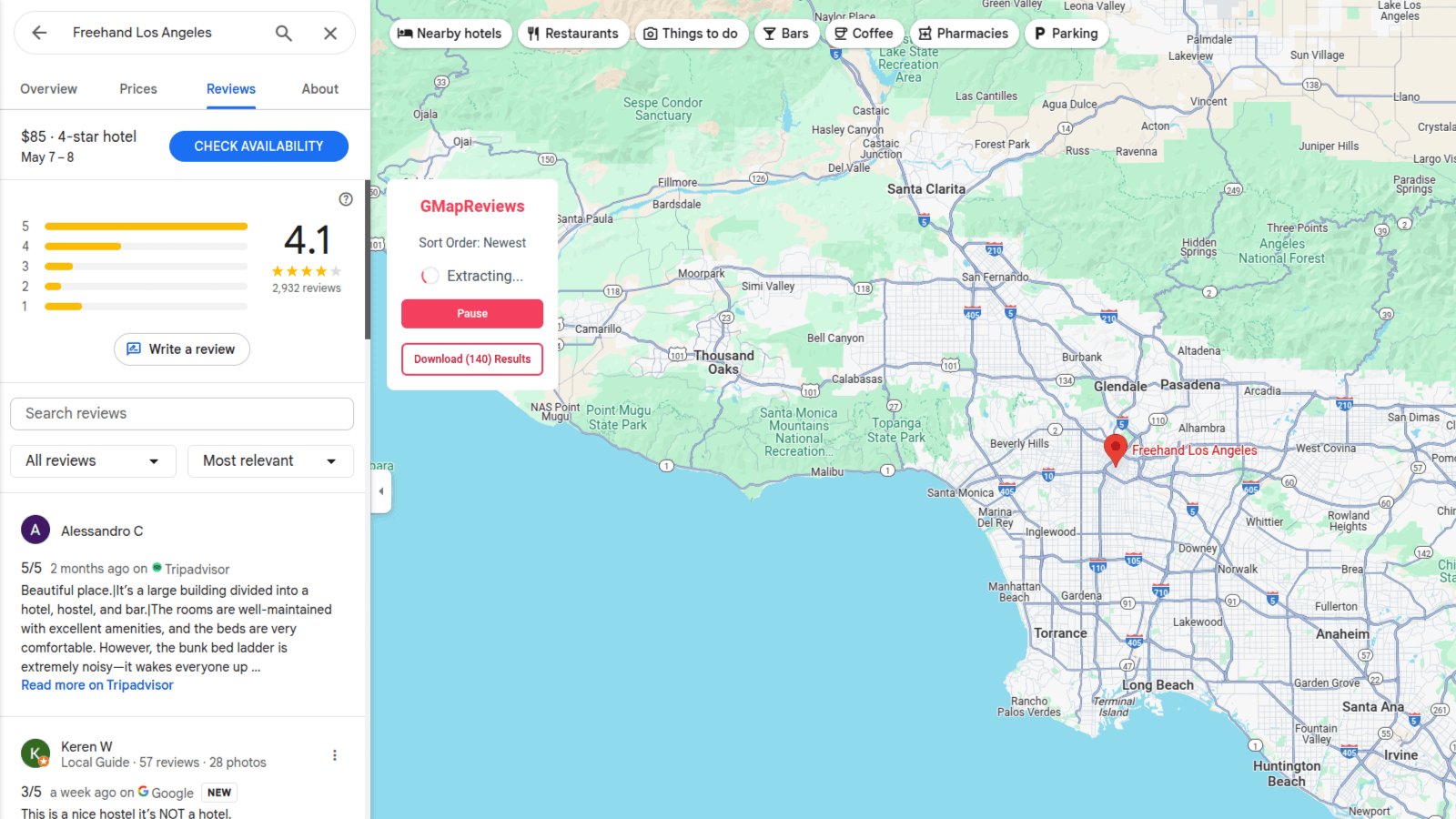This screenshot has width=1456, height=819.
Task: Click the Tripadvisor source icon
Action: click(x=157, y=568)
